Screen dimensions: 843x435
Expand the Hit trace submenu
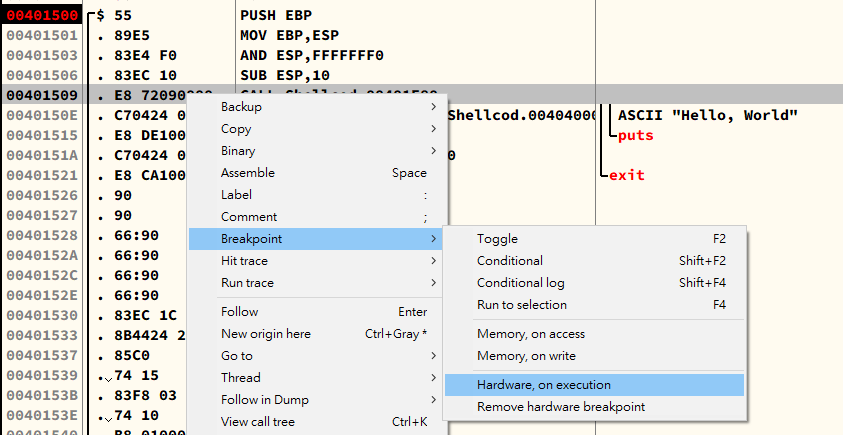(245, 261)
